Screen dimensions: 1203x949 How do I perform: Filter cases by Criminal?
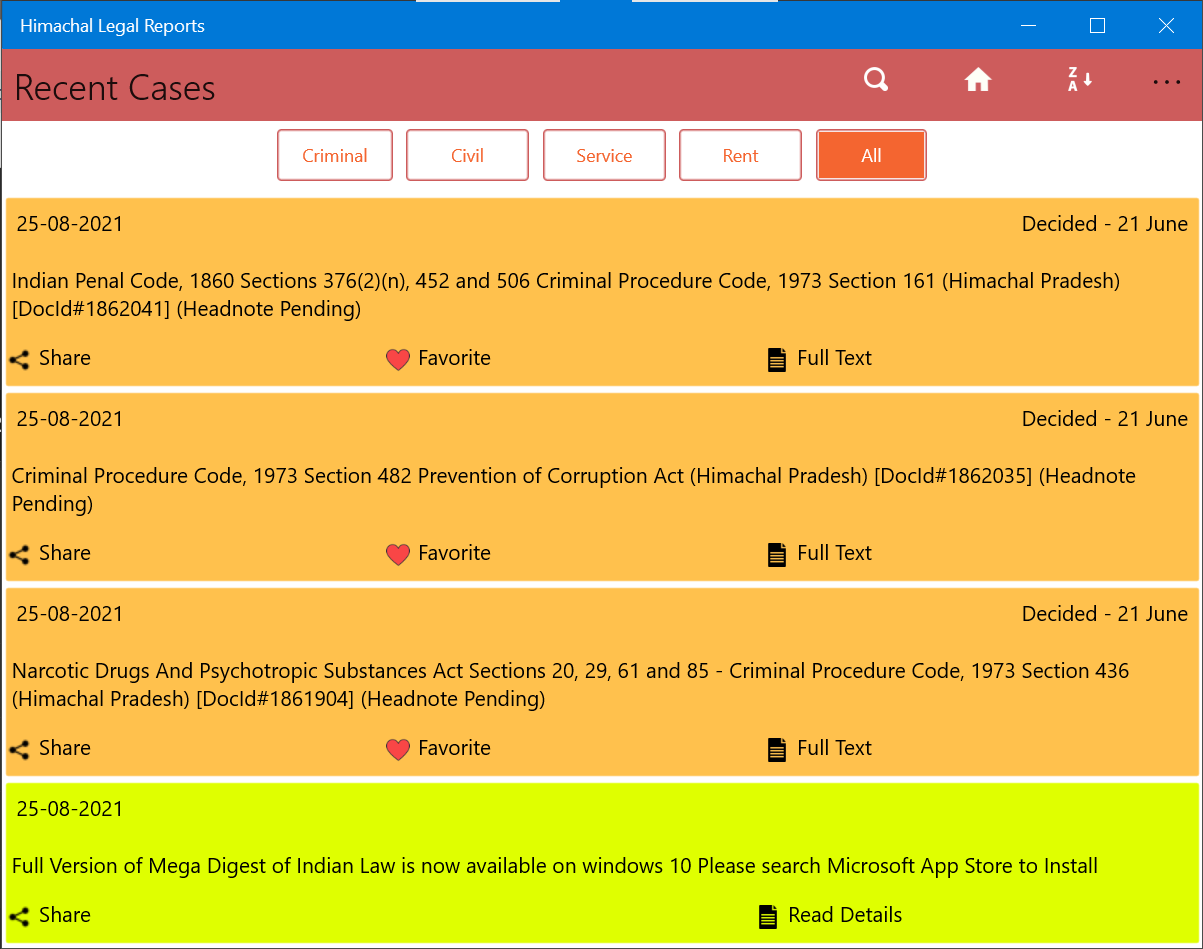point(335,155)
